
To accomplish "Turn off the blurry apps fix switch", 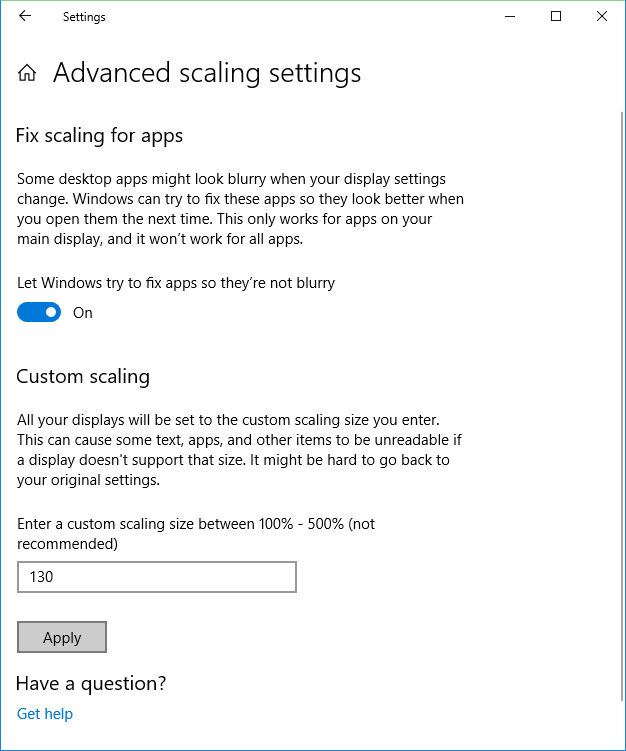I will (39, 313).
